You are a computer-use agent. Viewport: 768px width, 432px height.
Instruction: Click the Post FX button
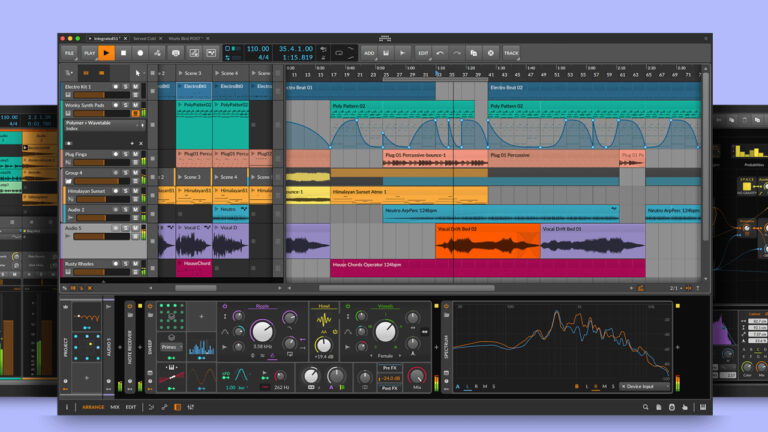coord(390,388)
